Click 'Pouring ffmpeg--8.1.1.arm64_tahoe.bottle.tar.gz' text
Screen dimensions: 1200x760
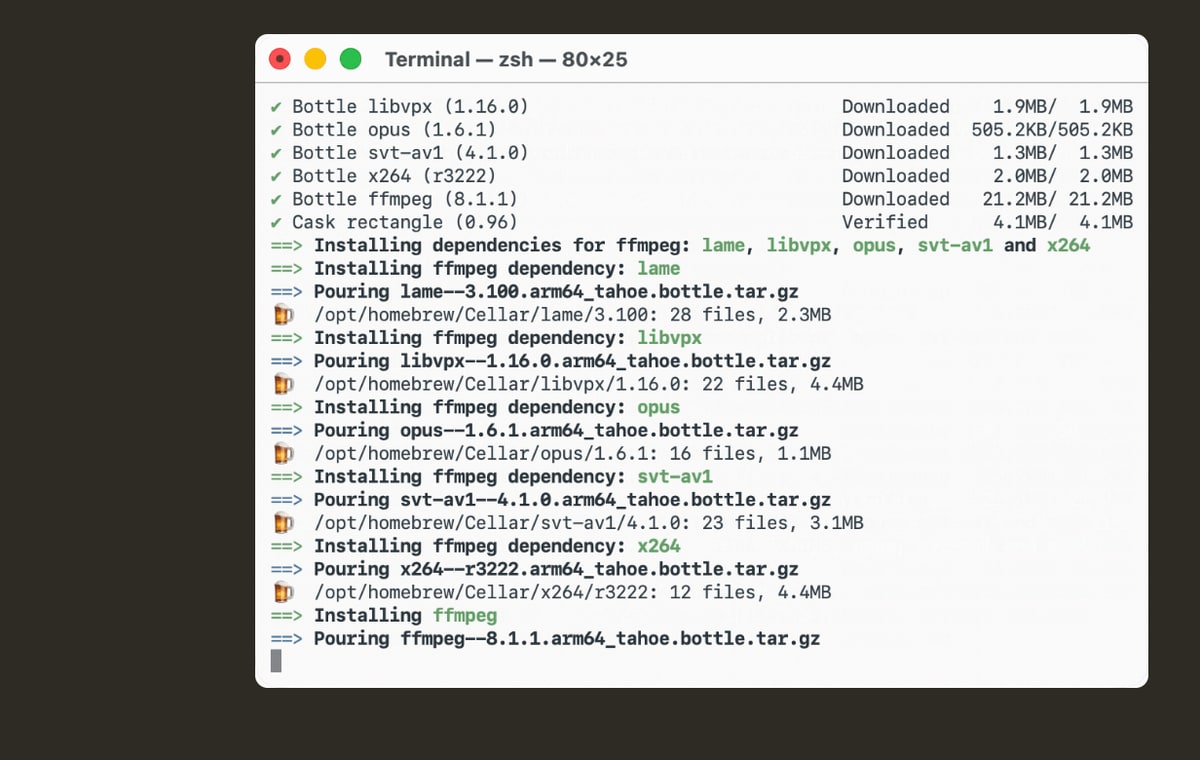click(567, 638)
